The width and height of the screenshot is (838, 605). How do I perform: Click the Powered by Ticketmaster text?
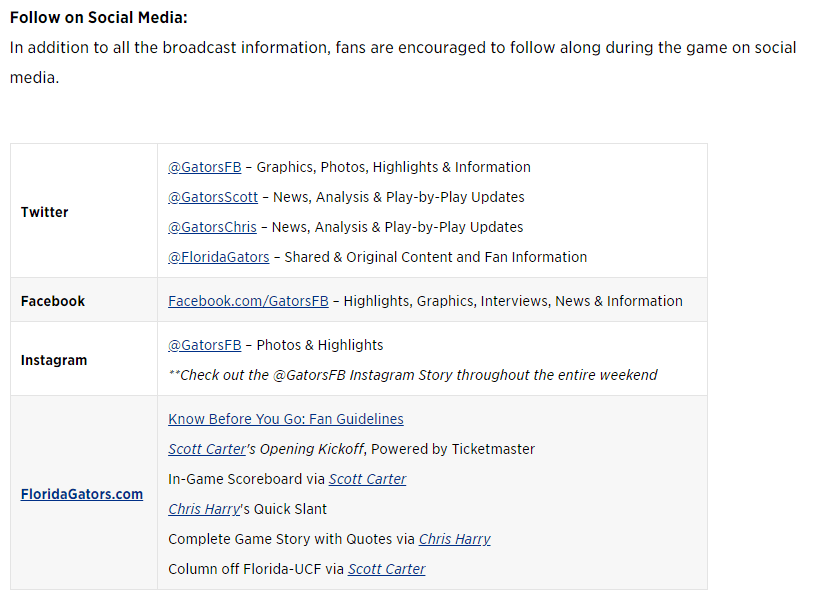[x=453, y=449]
